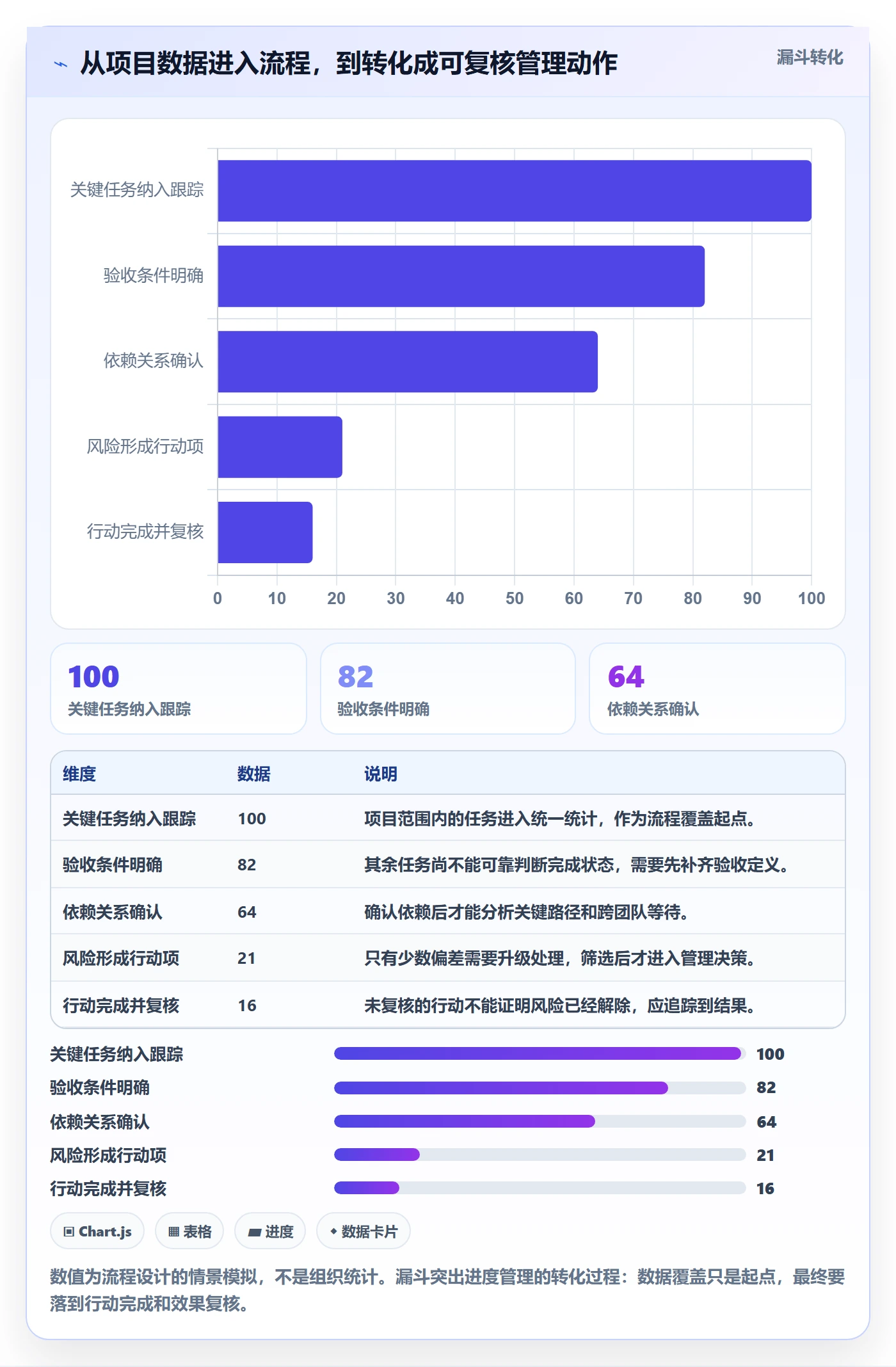Click the 关键任务纳入跟踪 chart bar
Image resolution: width=896 pixels, height=1367 pixels.
coord(515,191)
